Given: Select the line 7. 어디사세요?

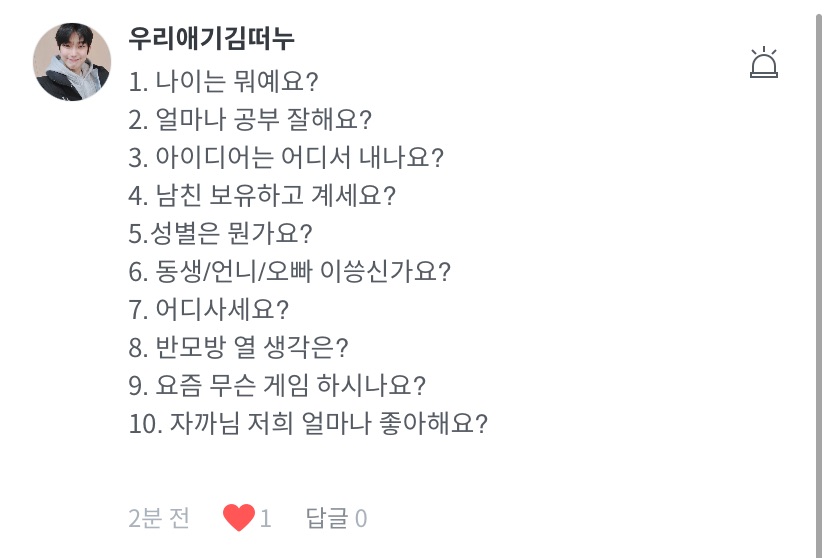Looking at the screenshot, I should coord(208,310).
